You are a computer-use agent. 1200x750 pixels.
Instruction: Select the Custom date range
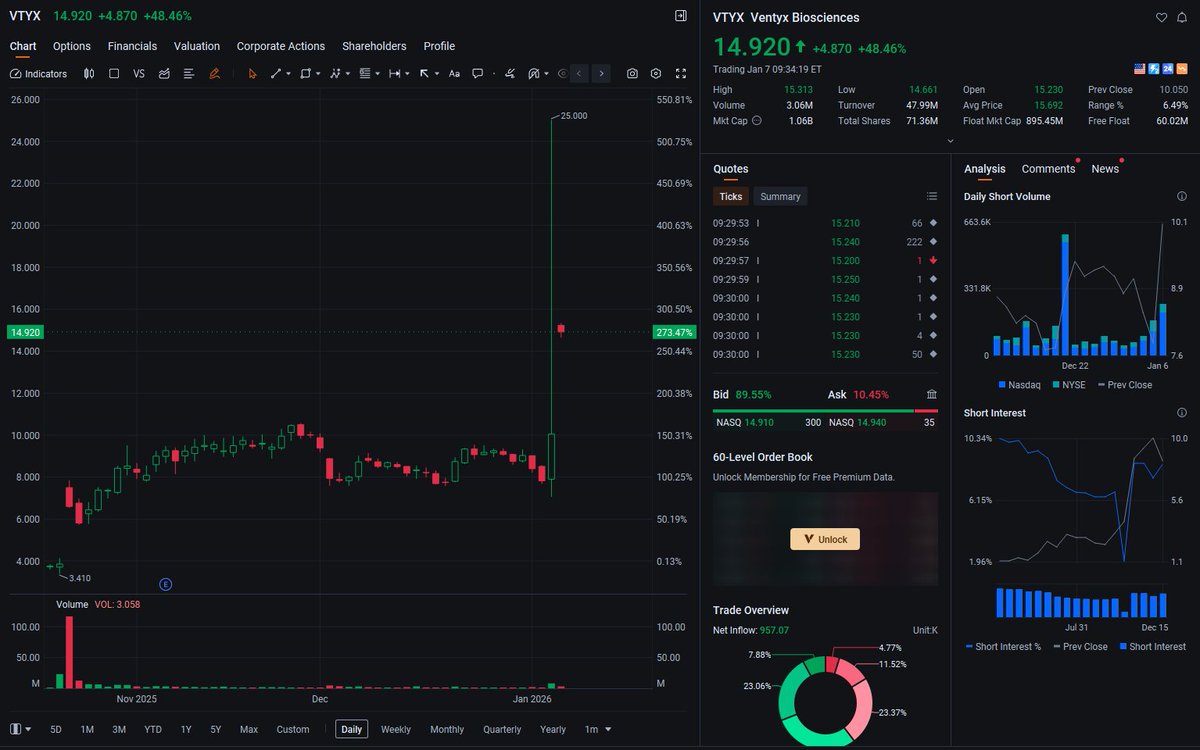pos(293,729)
